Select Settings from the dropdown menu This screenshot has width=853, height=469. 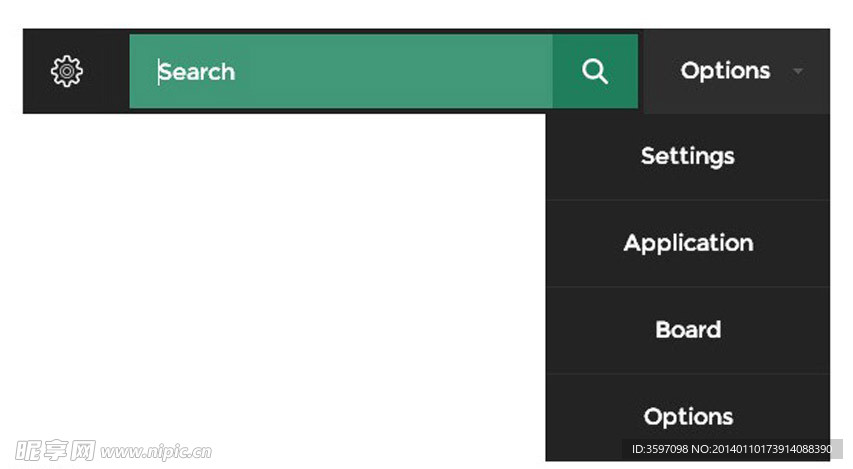click(x=688, y=157)
